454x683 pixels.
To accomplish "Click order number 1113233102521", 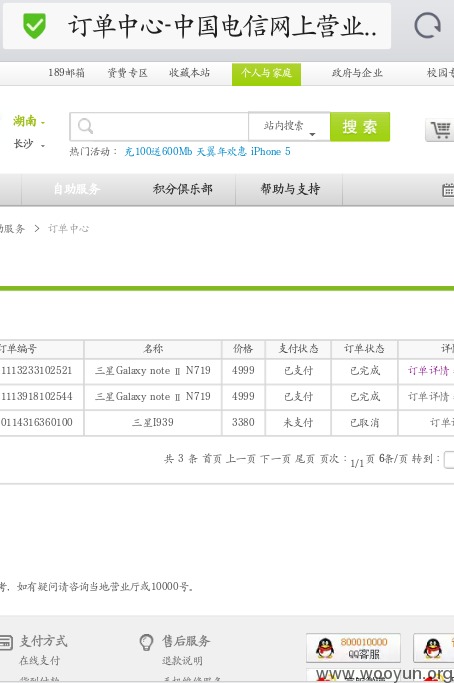I will (37, 371).
